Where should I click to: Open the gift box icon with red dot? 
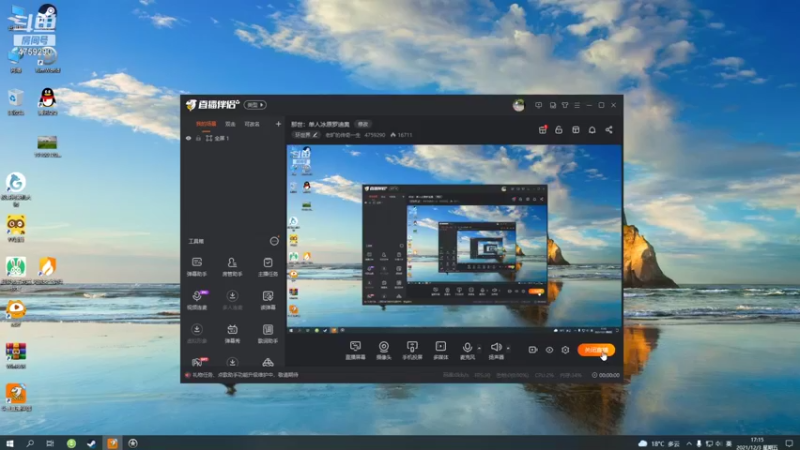pyautogui.click(x=543, y=130)
